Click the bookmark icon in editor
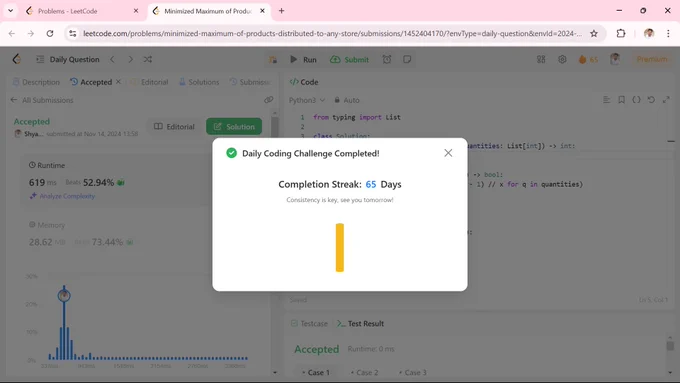 tap(621, 100)
